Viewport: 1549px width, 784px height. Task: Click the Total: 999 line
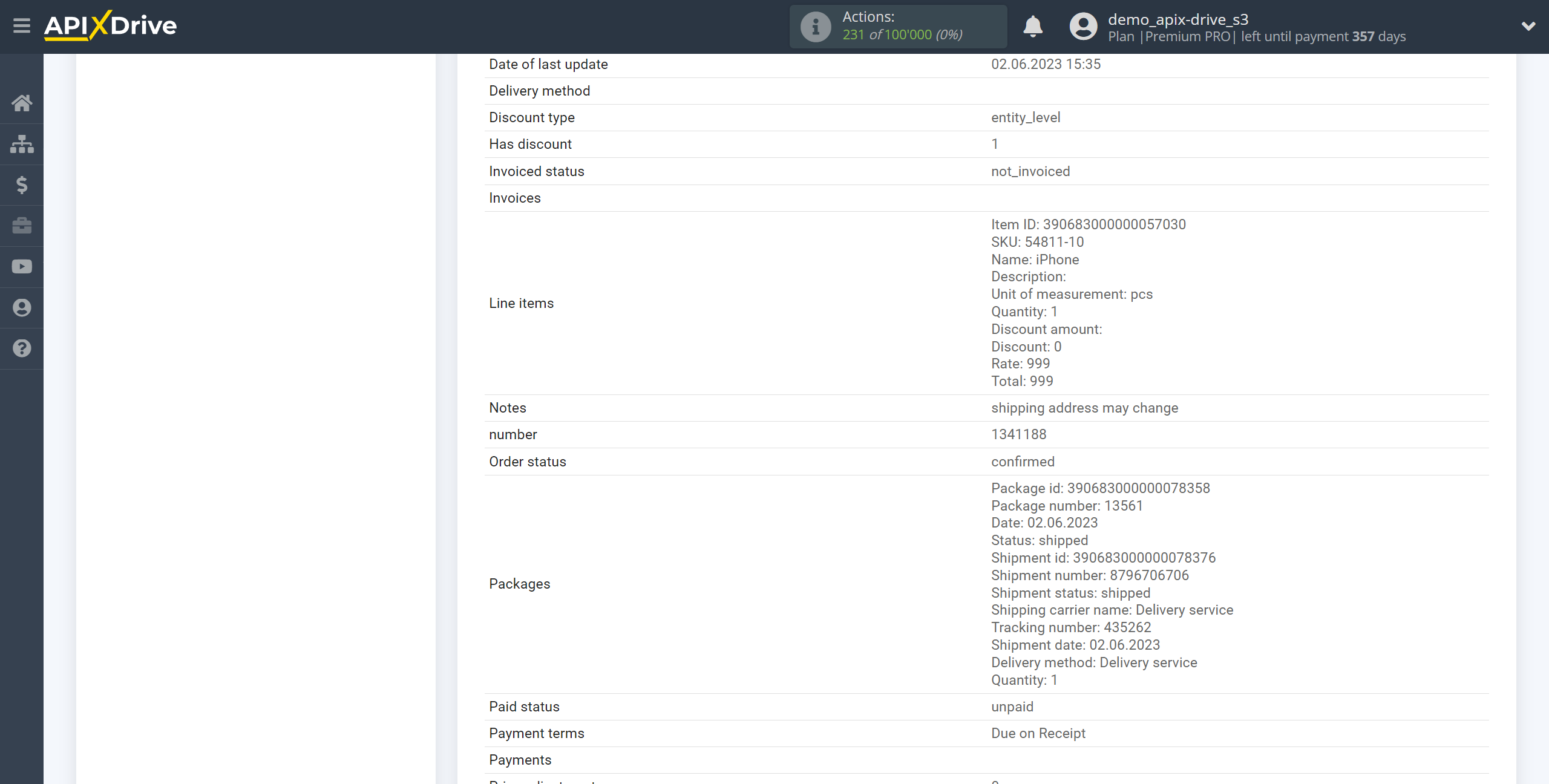coord(1022,382)
